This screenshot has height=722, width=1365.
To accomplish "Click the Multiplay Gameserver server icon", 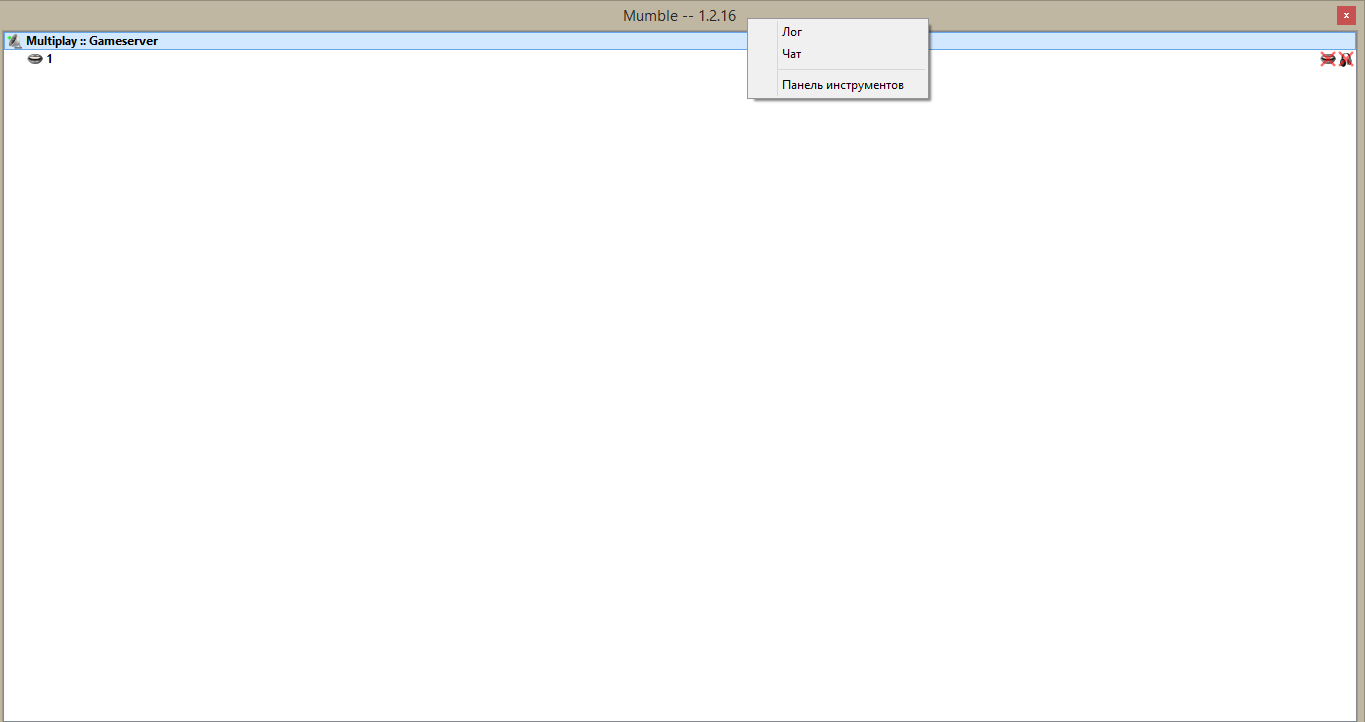I will tap(14, 41).
